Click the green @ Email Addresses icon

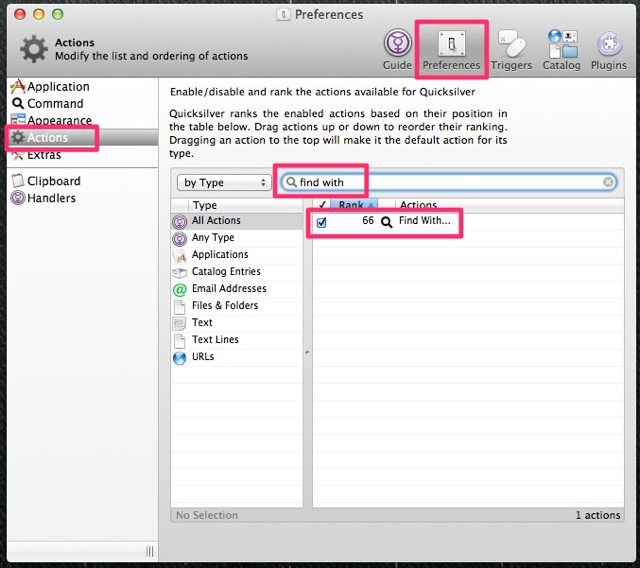(180, 290)
